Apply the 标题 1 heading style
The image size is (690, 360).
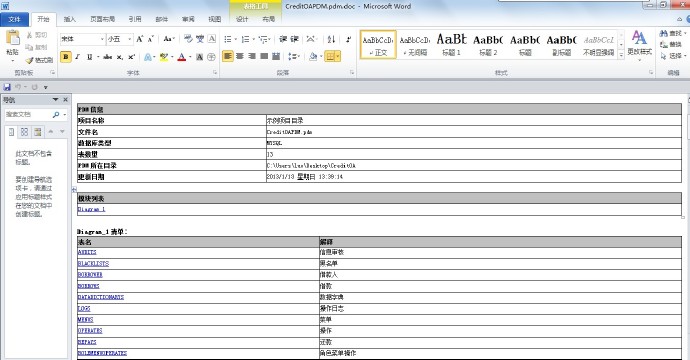pyautogui.click(x=451, y=44)
